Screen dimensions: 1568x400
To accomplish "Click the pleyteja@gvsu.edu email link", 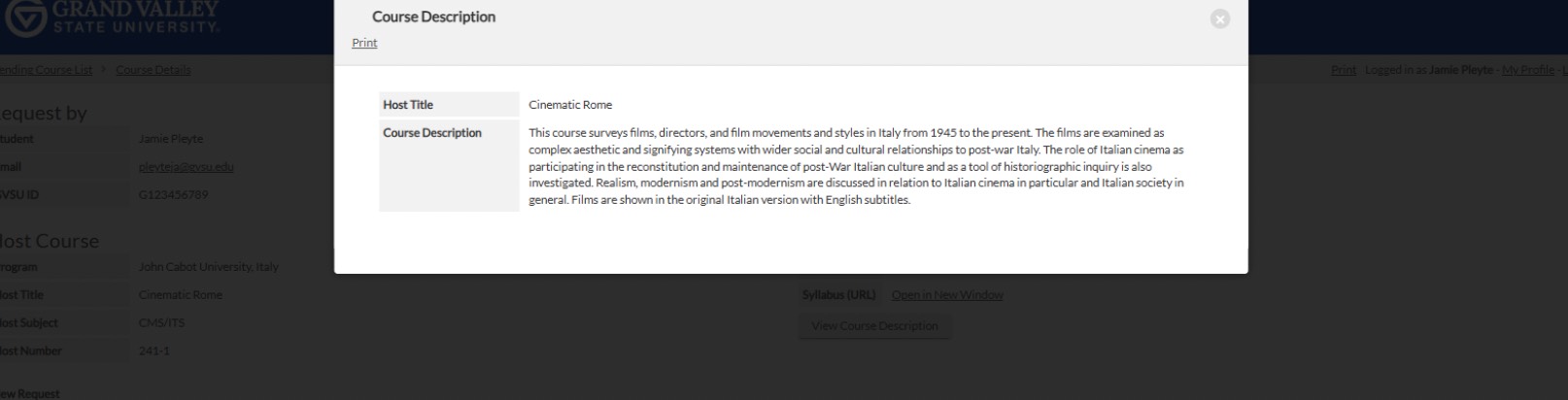I will tap(186, 167).
